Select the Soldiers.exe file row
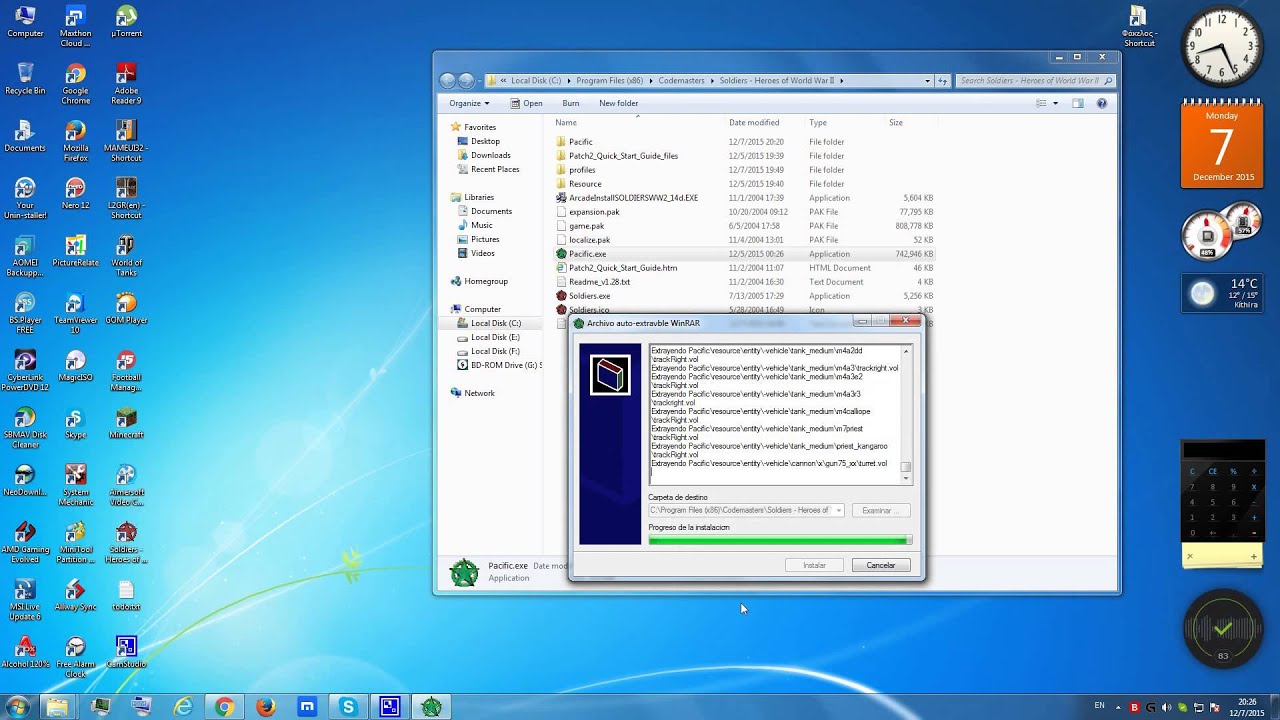The height and width of the screenshot is (720, 1280). point(745,296)
